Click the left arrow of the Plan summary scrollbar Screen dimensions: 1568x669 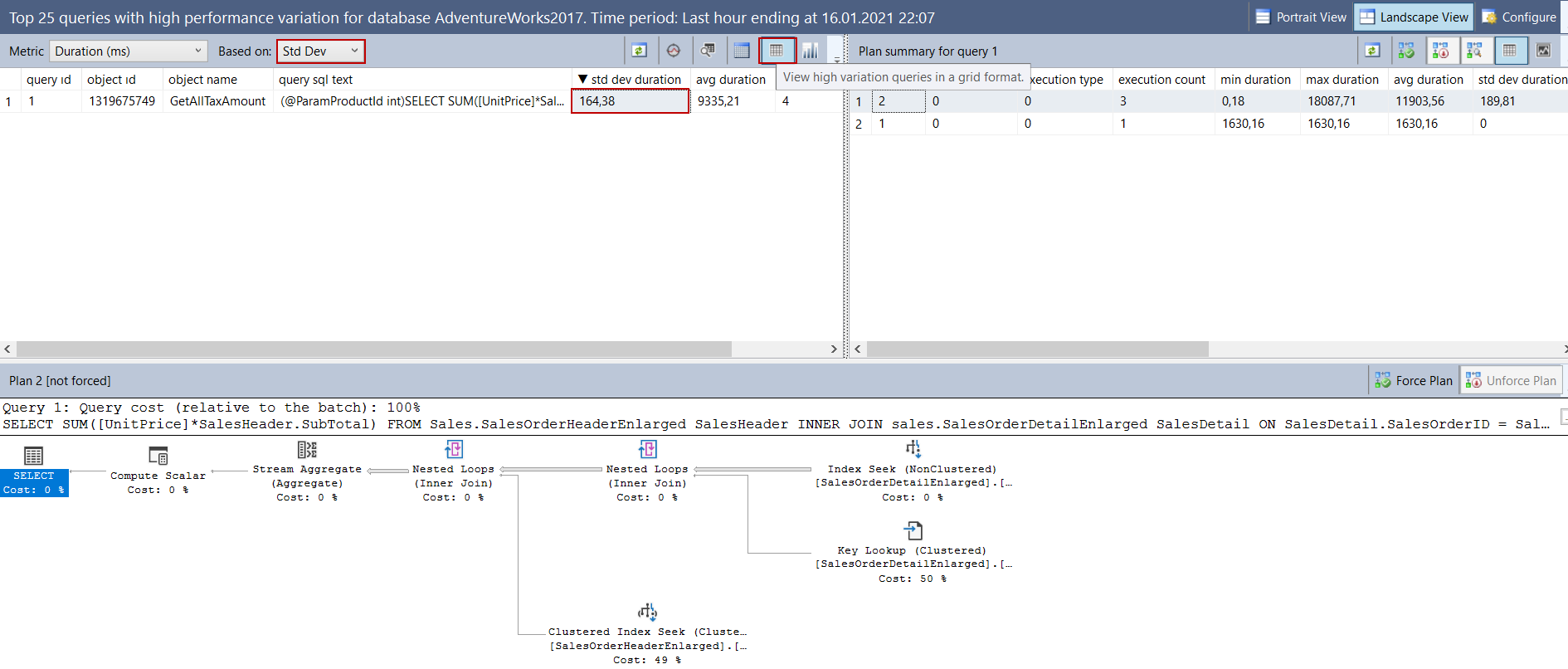(x=858, y=349)
